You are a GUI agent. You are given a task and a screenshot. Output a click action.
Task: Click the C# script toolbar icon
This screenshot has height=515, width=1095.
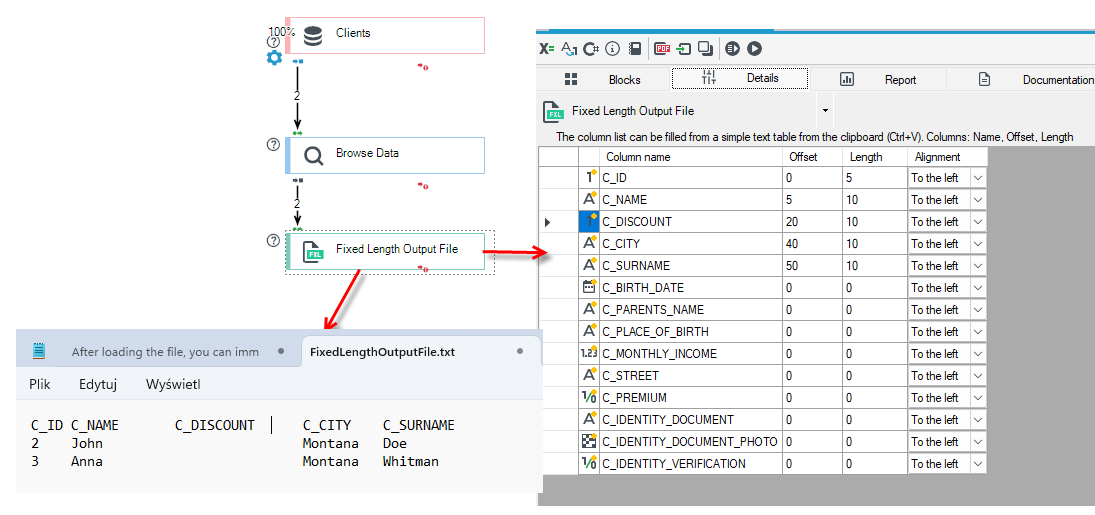pos(591,48)
